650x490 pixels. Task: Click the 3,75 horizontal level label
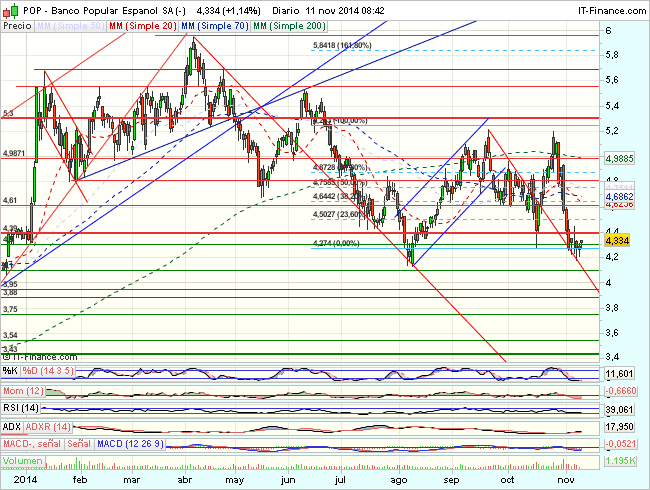point(10,309)
